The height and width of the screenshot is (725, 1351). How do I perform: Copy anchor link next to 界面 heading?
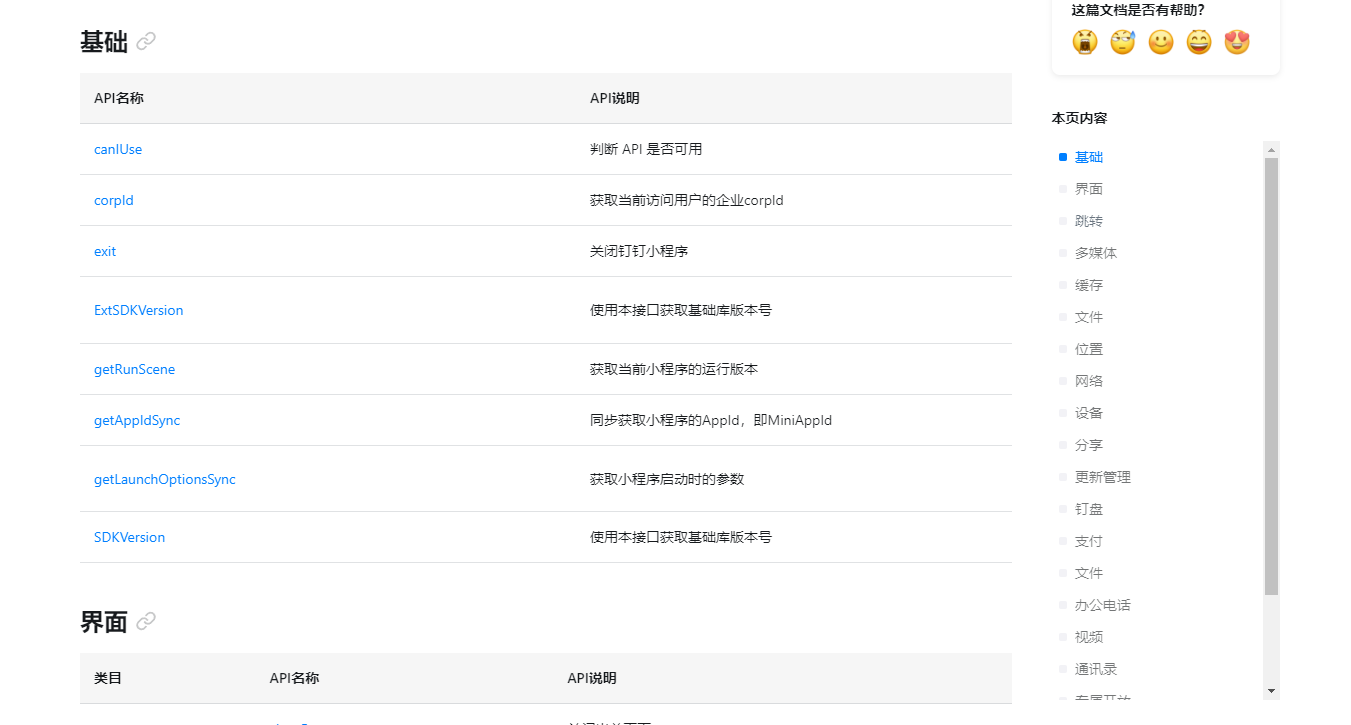146,621
